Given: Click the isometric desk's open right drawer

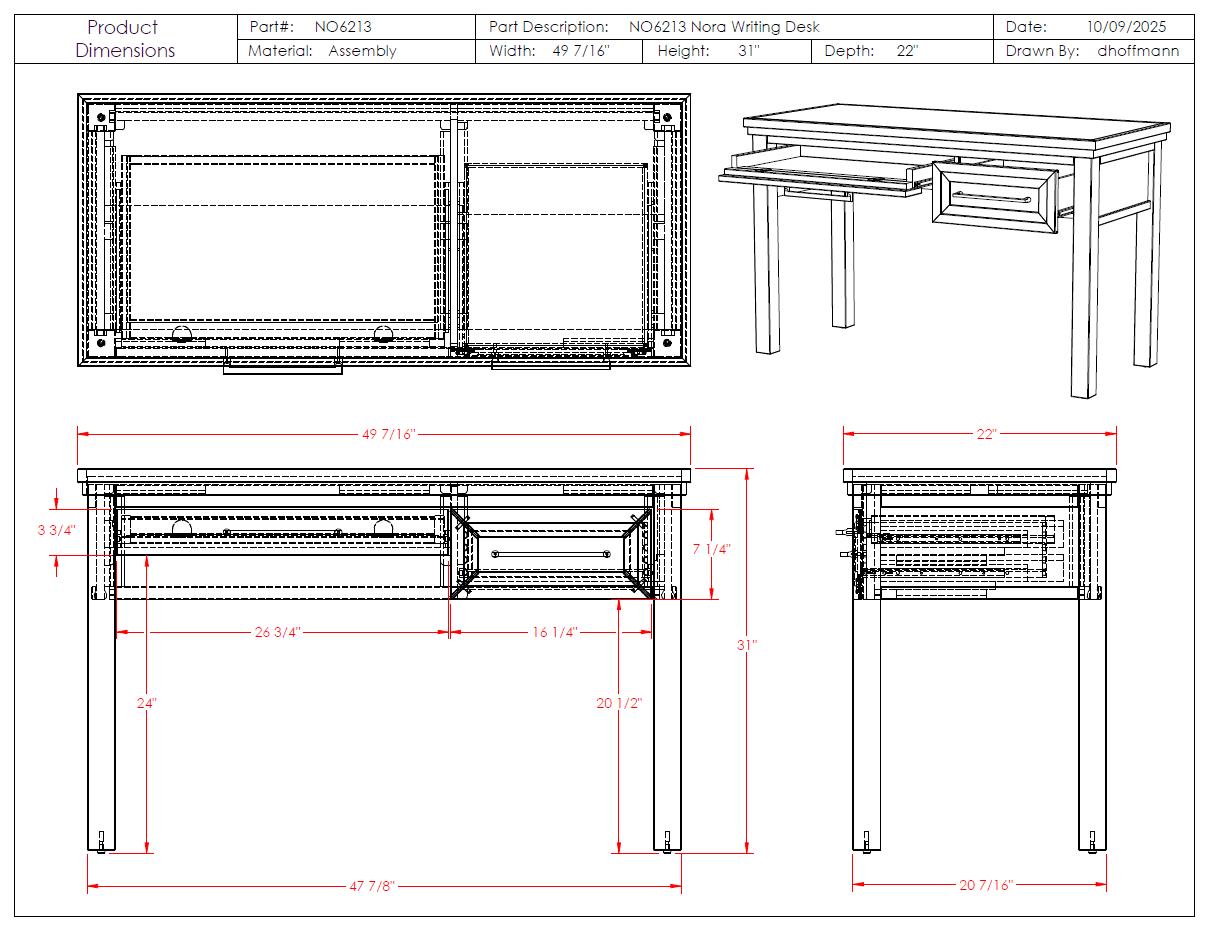Looking at the screenshot, I should [993, 197].
